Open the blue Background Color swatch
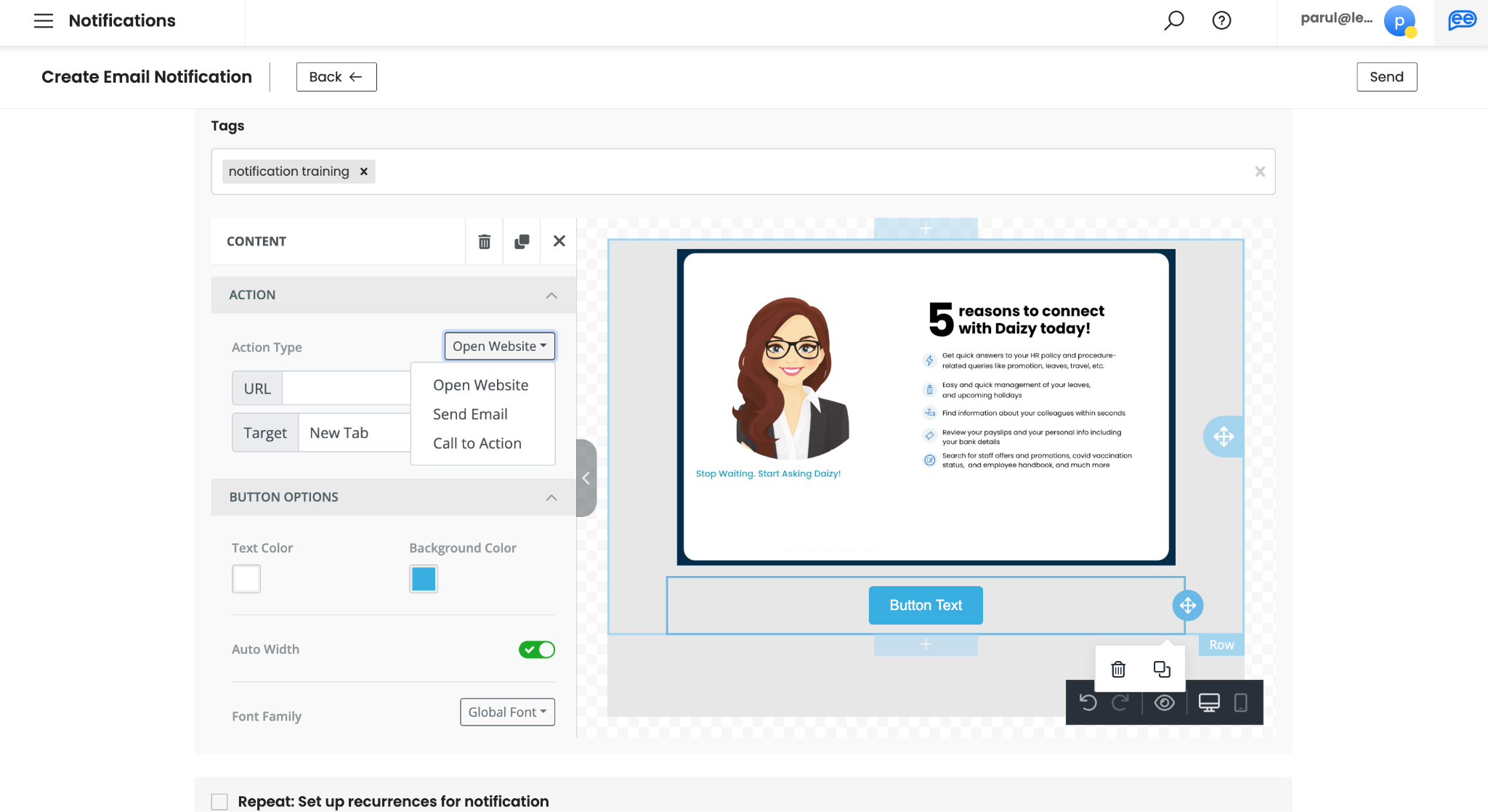The height and width of the screenshot is (812, 1488). tap(424, 579)
